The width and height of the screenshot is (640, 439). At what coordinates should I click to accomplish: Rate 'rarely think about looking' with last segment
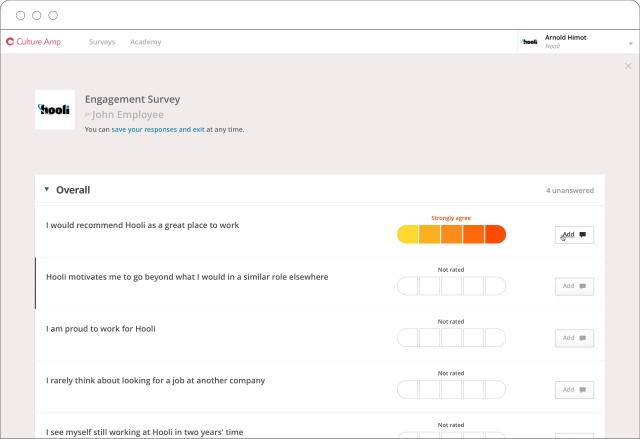[496, 390]
